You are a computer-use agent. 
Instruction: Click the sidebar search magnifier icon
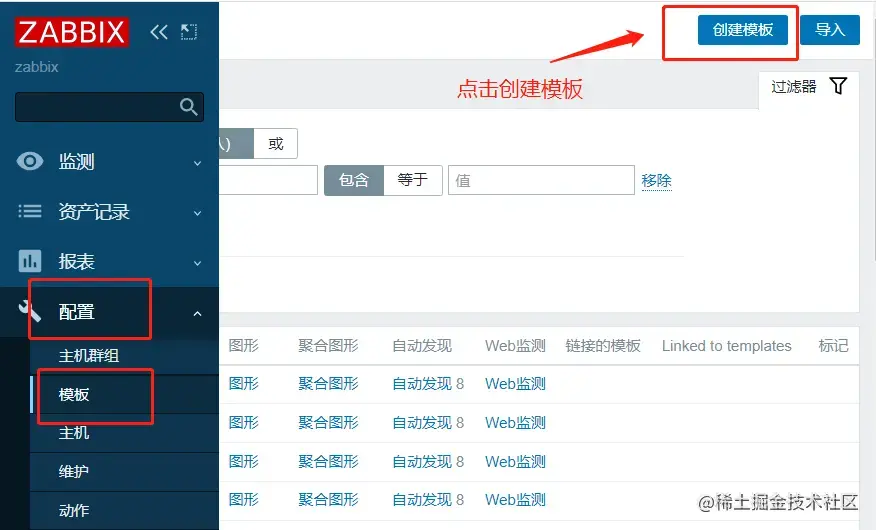click(x=189, y=107)
